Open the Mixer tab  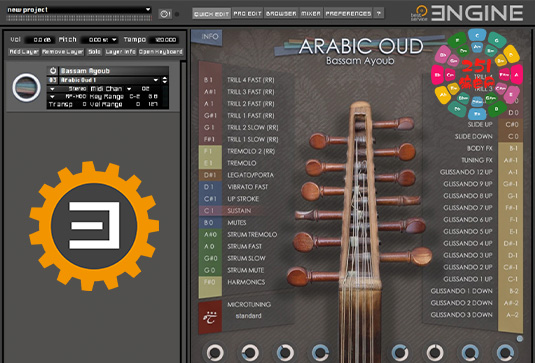[x=311, y=14]
